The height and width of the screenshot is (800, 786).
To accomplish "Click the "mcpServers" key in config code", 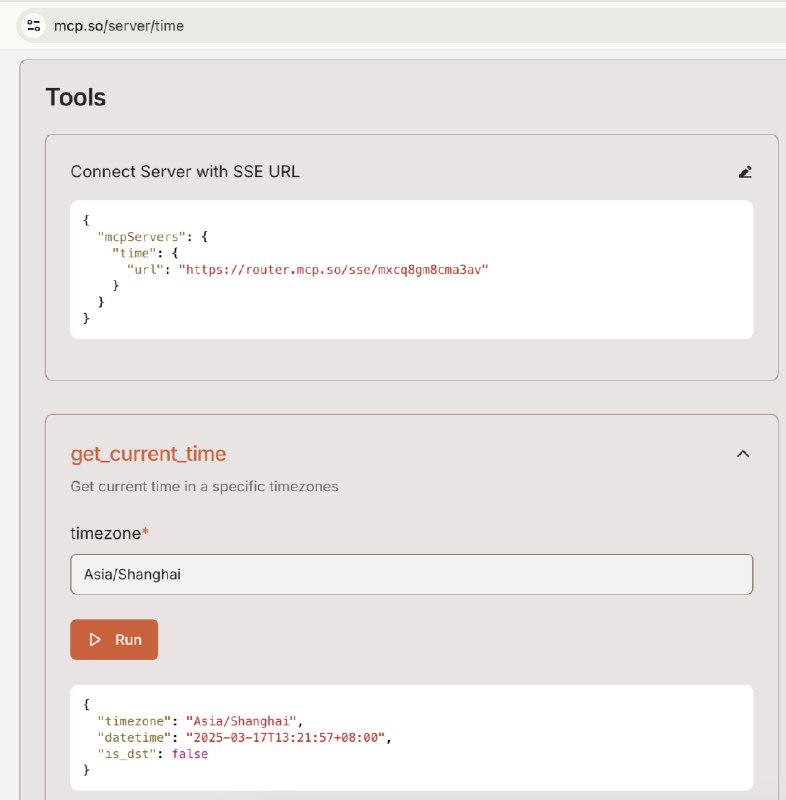I will (141, 237).
